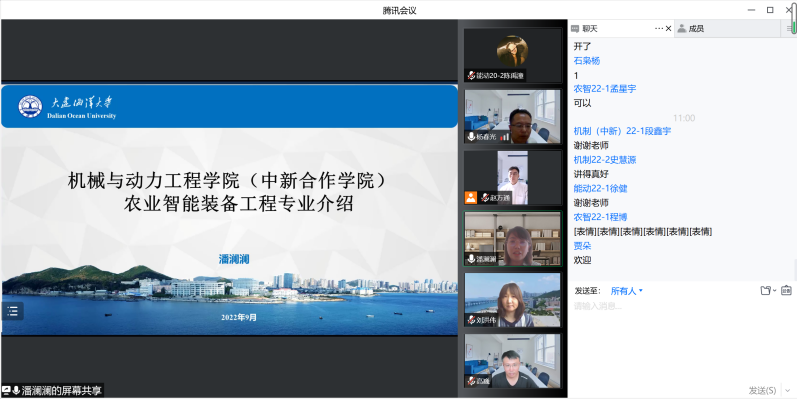Click orange user icon on 赵万通 tile
The image size is (797, 399).
pyautogui.click(x=471, y=198)
